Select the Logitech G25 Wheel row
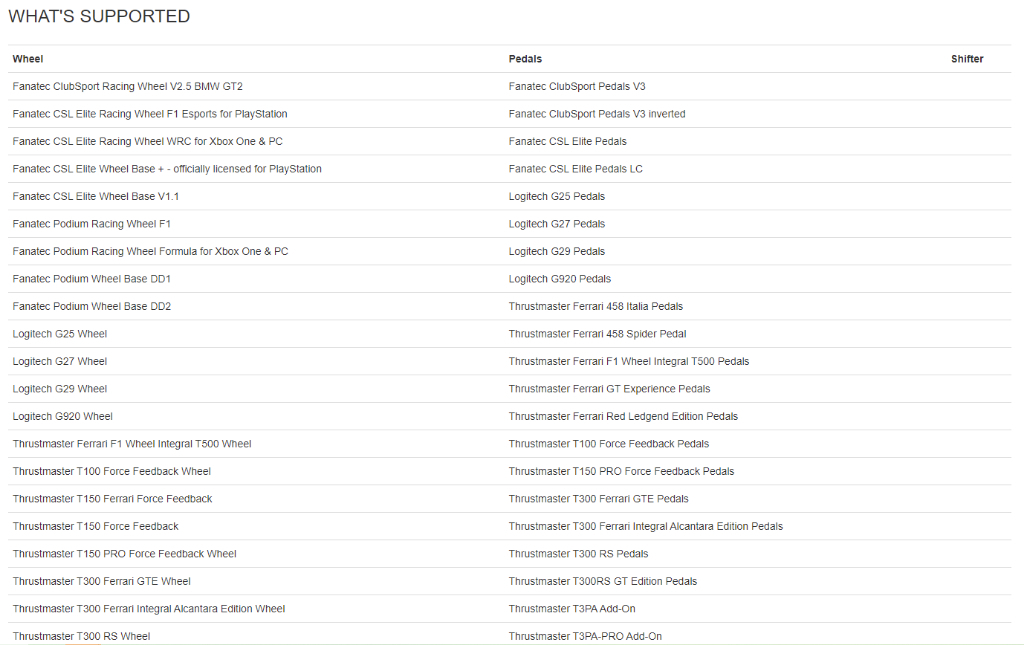1024x645 pixels. pyautogui.click(x=59, y=334)
